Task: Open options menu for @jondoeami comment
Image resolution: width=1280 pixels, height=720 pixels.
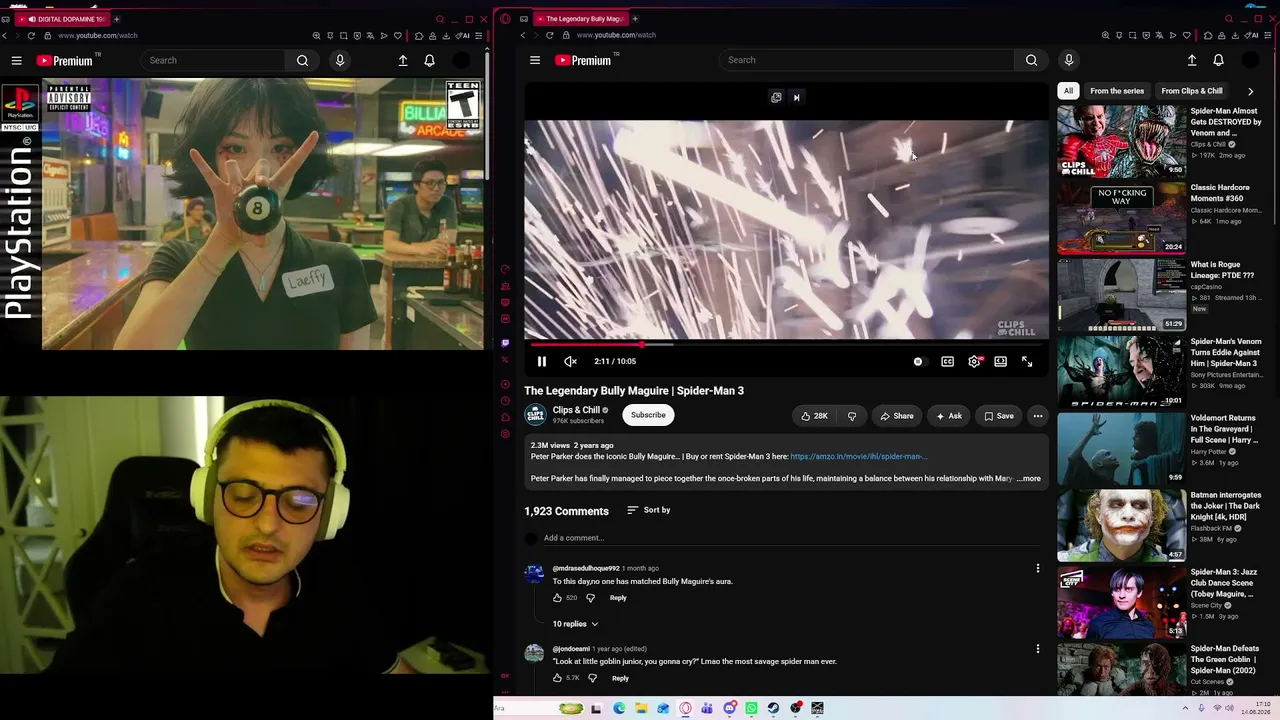Action: pos(1037,649)
